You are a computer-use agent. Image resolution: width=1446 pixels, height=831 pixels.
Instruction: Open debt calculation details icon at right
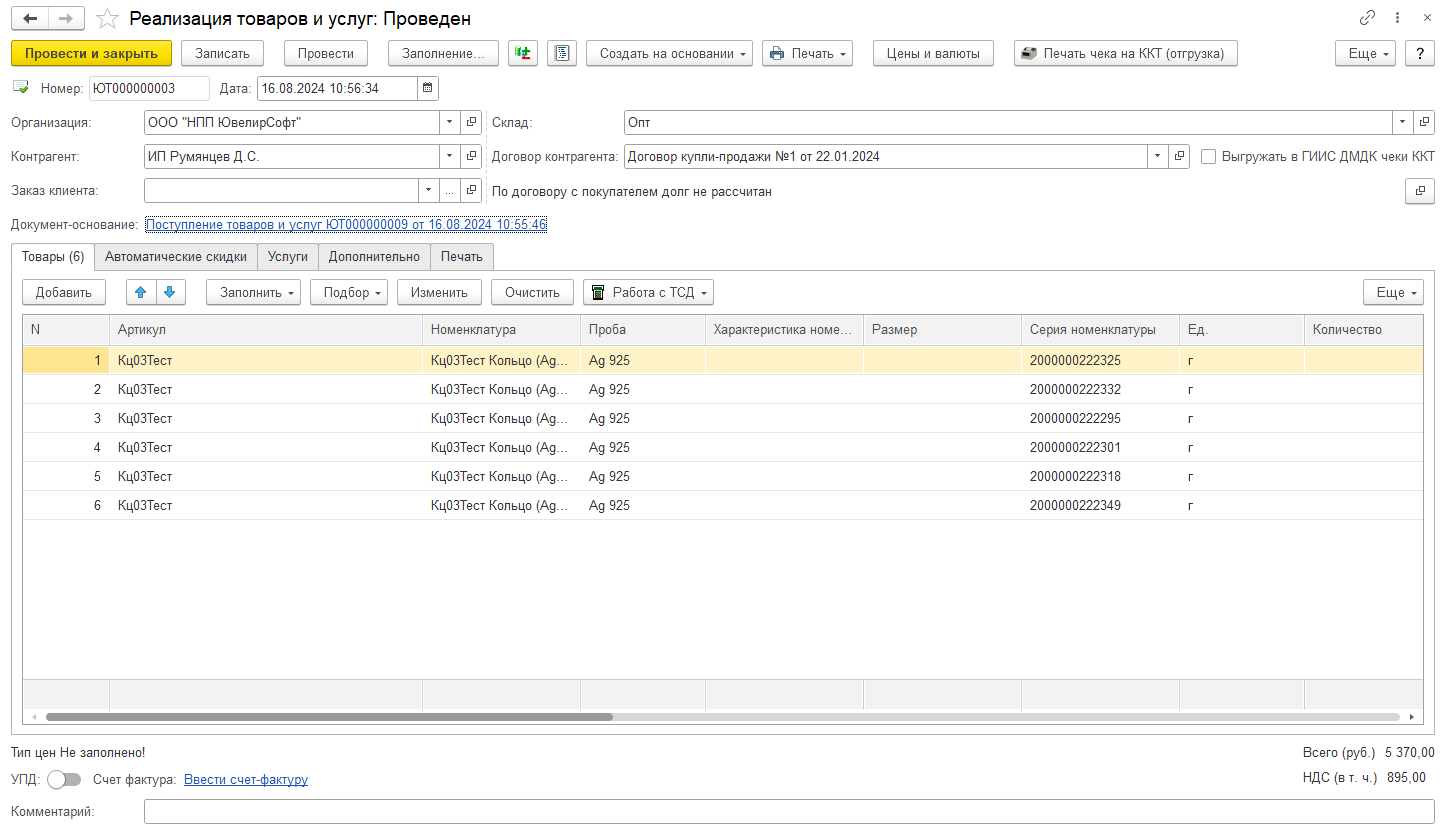click(x=1420, y=191)
